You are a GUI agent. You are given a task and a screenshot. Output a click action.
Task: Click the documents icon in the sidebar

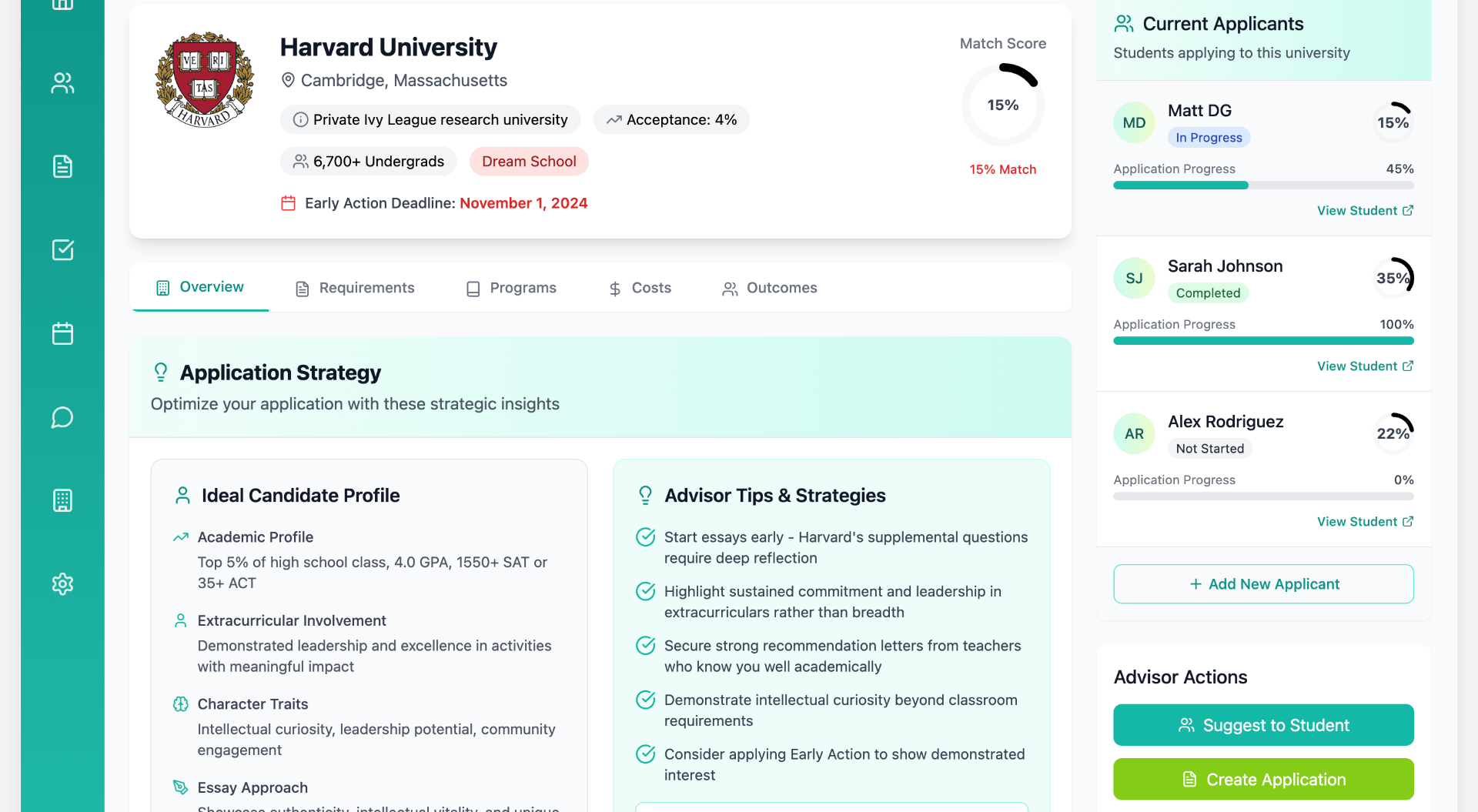62,166
